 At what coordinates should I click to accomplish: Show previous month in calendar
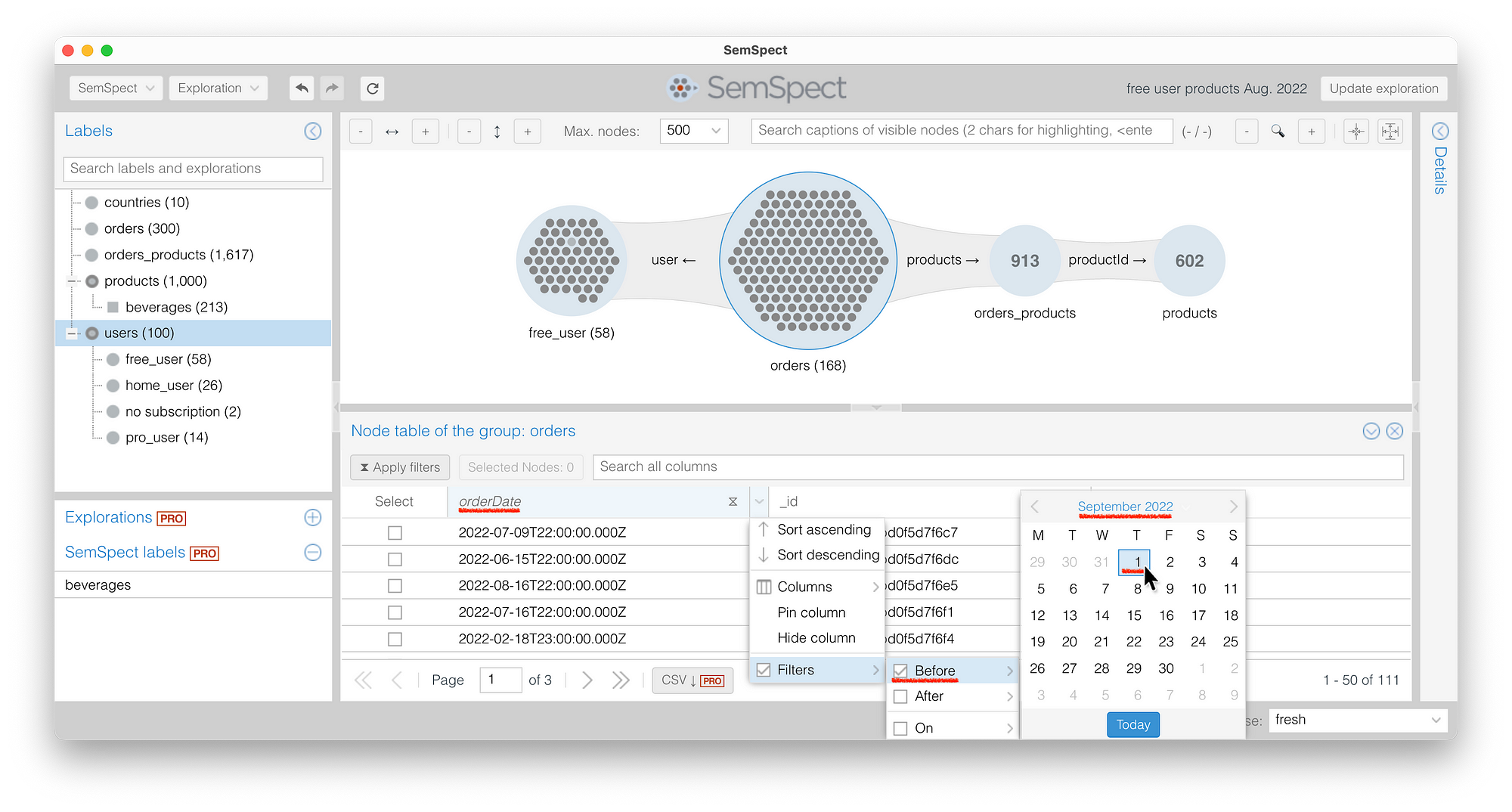pyautogui.click(x=1035, y=507)
